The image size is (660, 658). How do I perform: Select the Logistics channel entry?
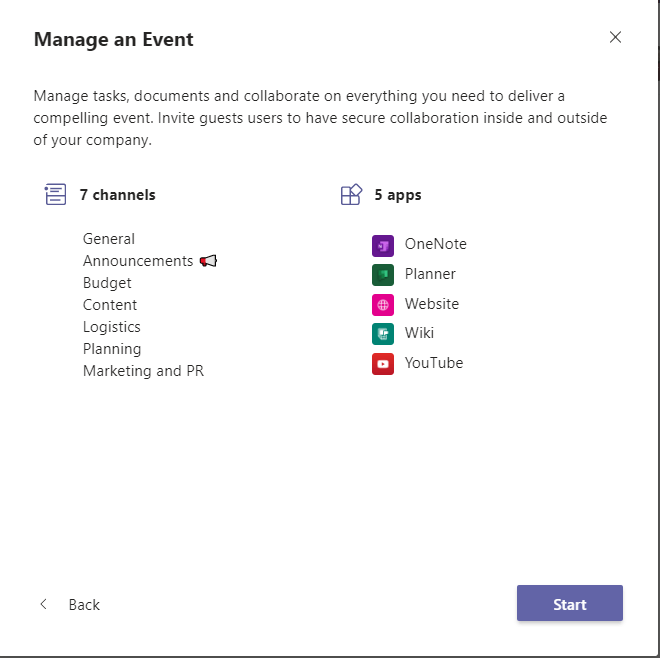[x=112, y=327]
